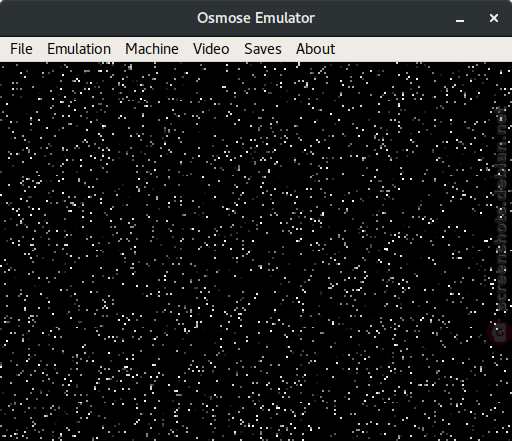Close the Osmose Emulator window

click(494, 18)
